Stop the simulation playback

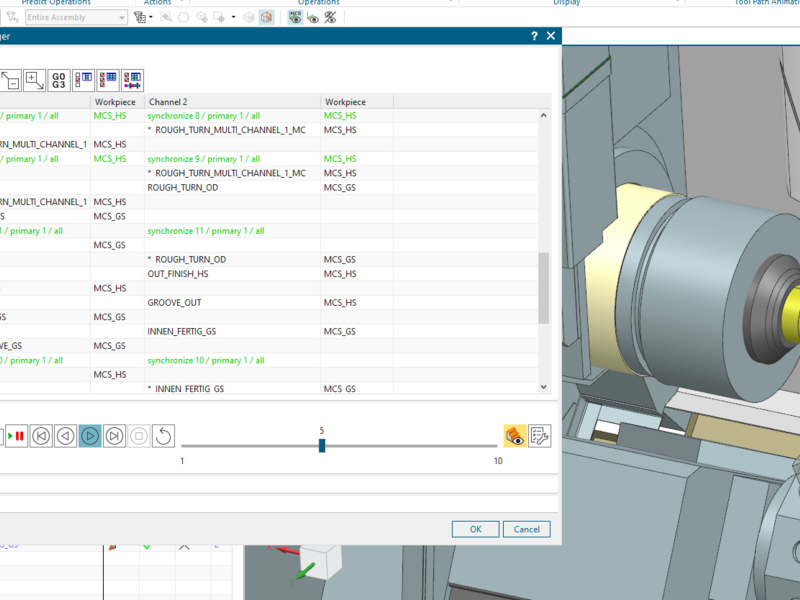[x=139, y=436]
